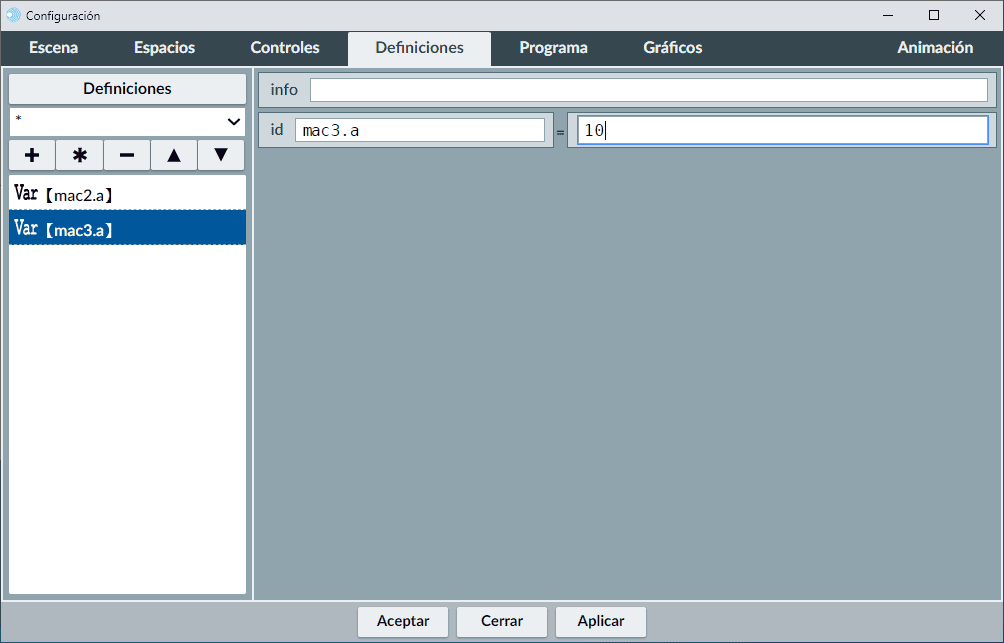Click the id field containing mac3.a

[419, 130]
